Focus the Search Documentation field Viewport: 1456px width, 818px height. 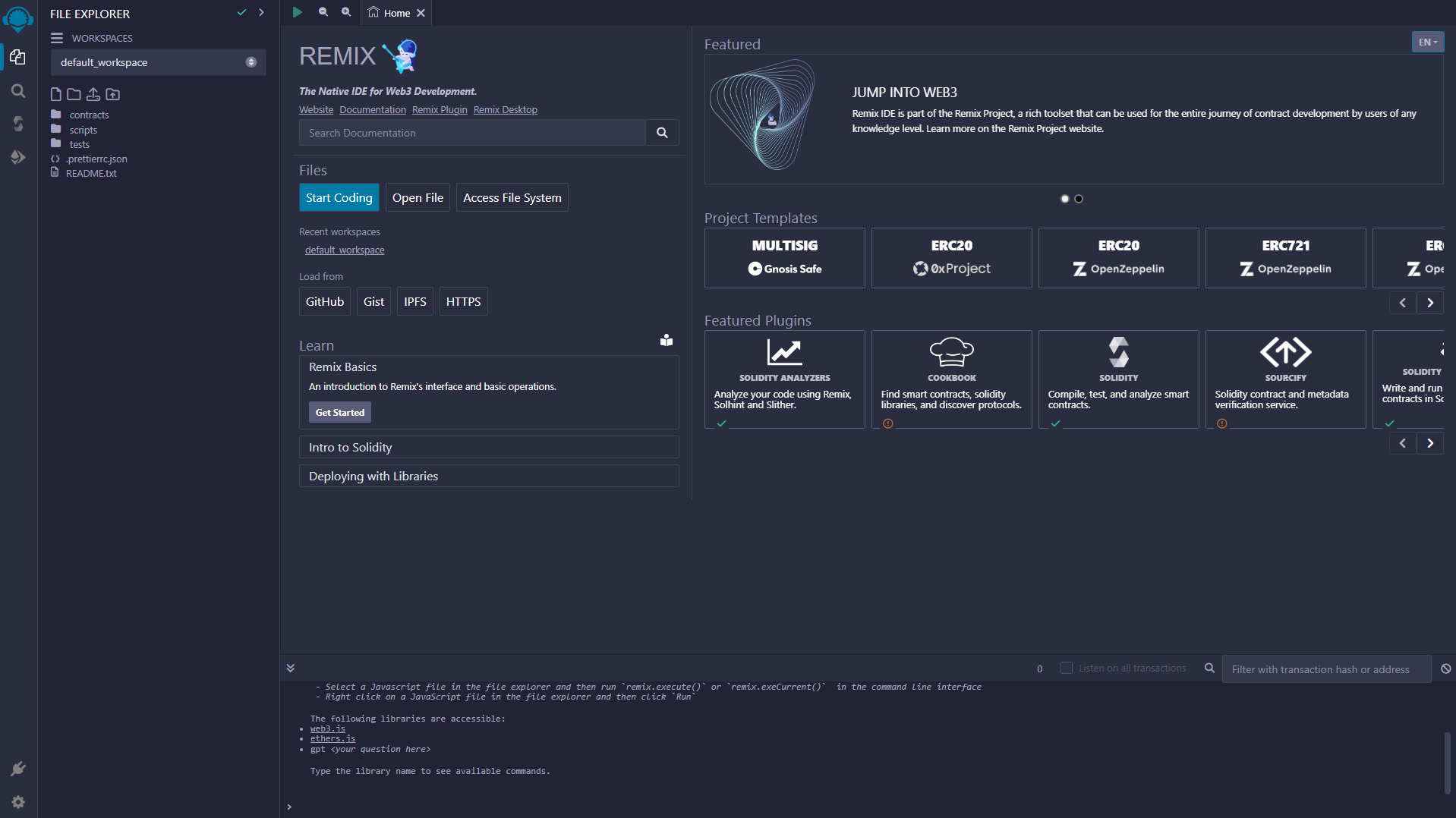point(472,133)
